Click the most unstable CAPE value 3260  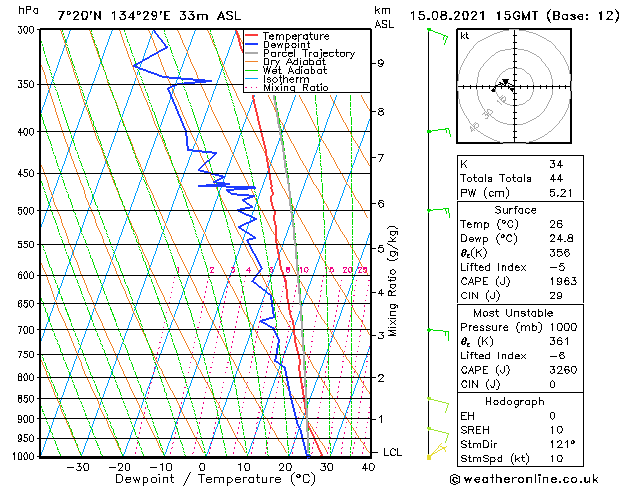(563, 370)
